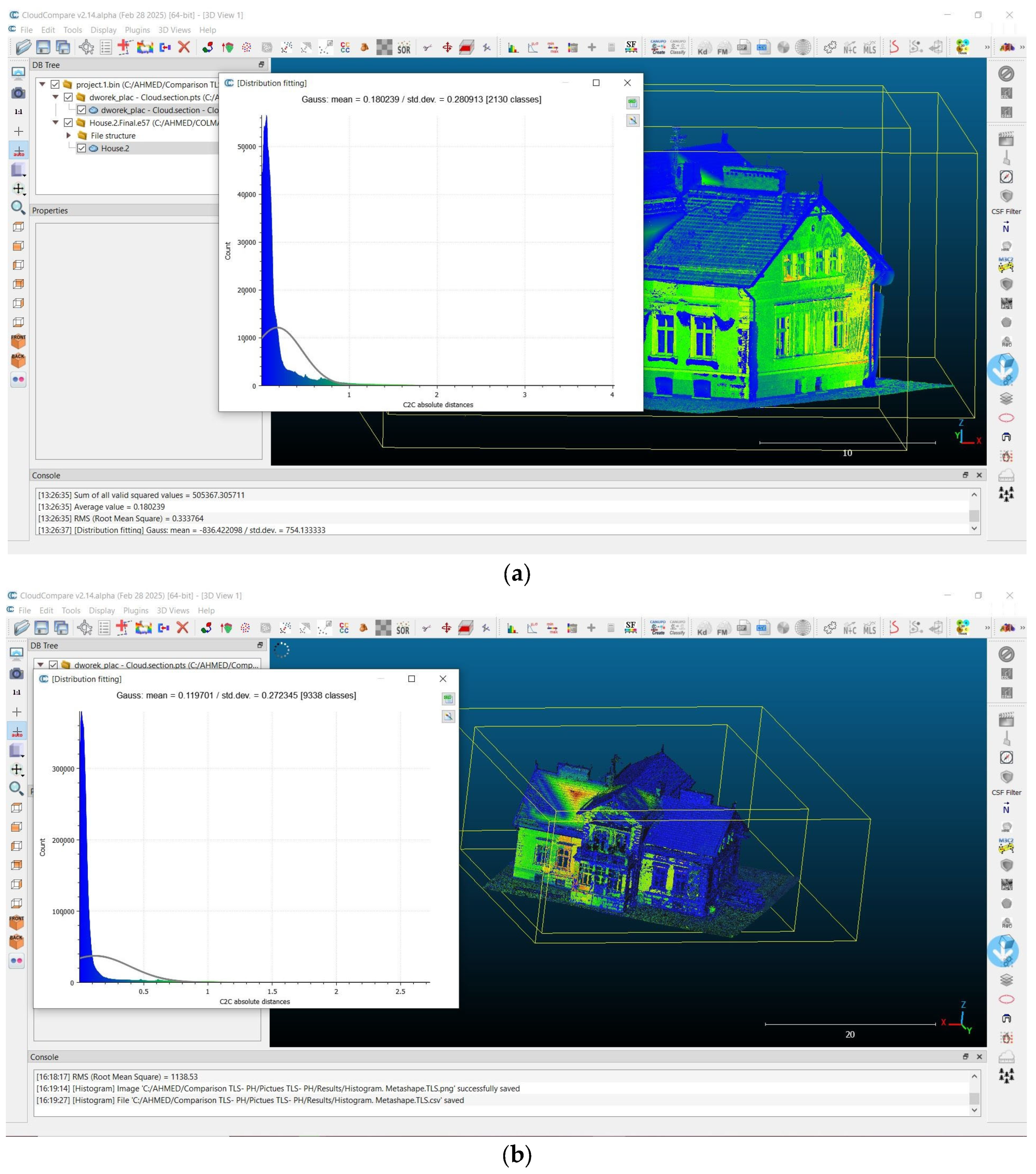
Task: Click the Cross Section tool icon in screenshot (b)
Action: (x=465, y=628)
